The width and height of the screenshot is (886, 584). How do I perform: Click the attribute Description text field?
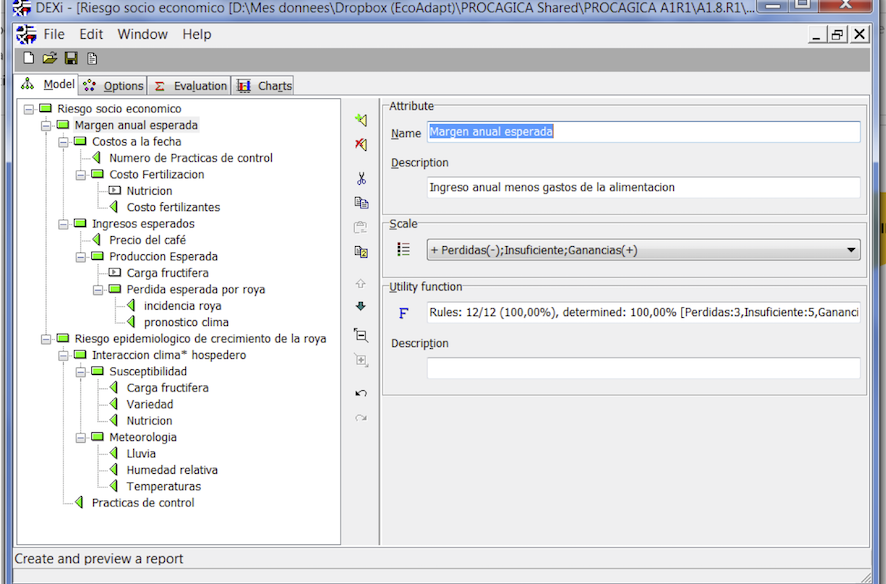tap(643, 187)
